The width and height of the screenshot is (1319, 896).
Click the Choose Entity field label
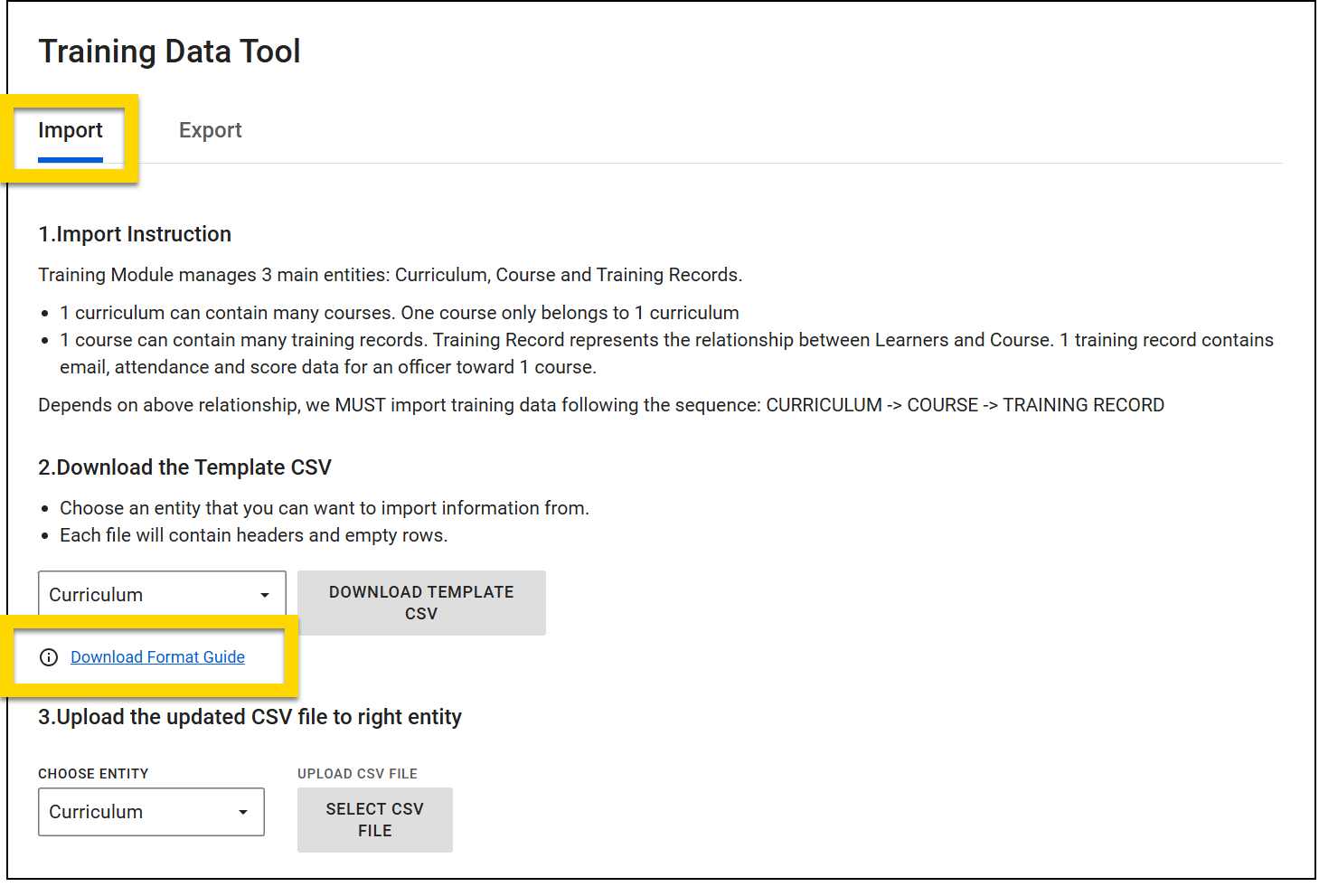(x=93, y=774)
